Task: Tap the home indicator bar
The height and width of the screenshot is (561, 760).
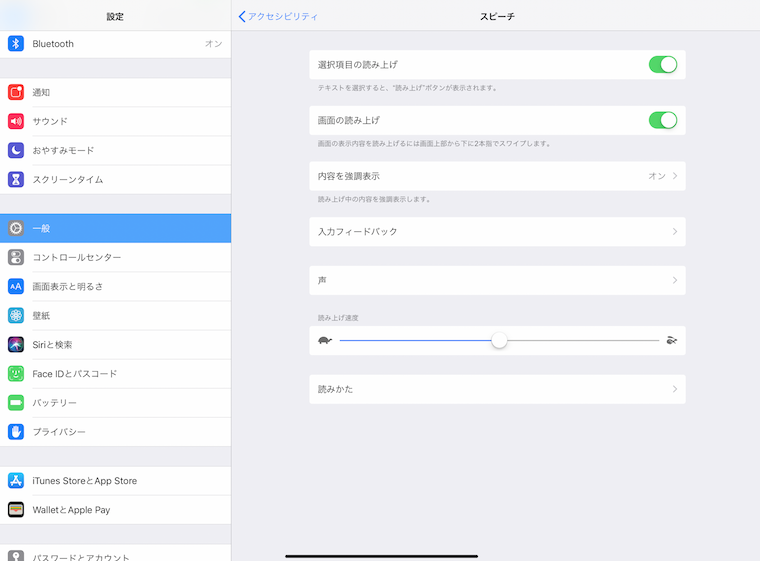Action: point(381,556)
